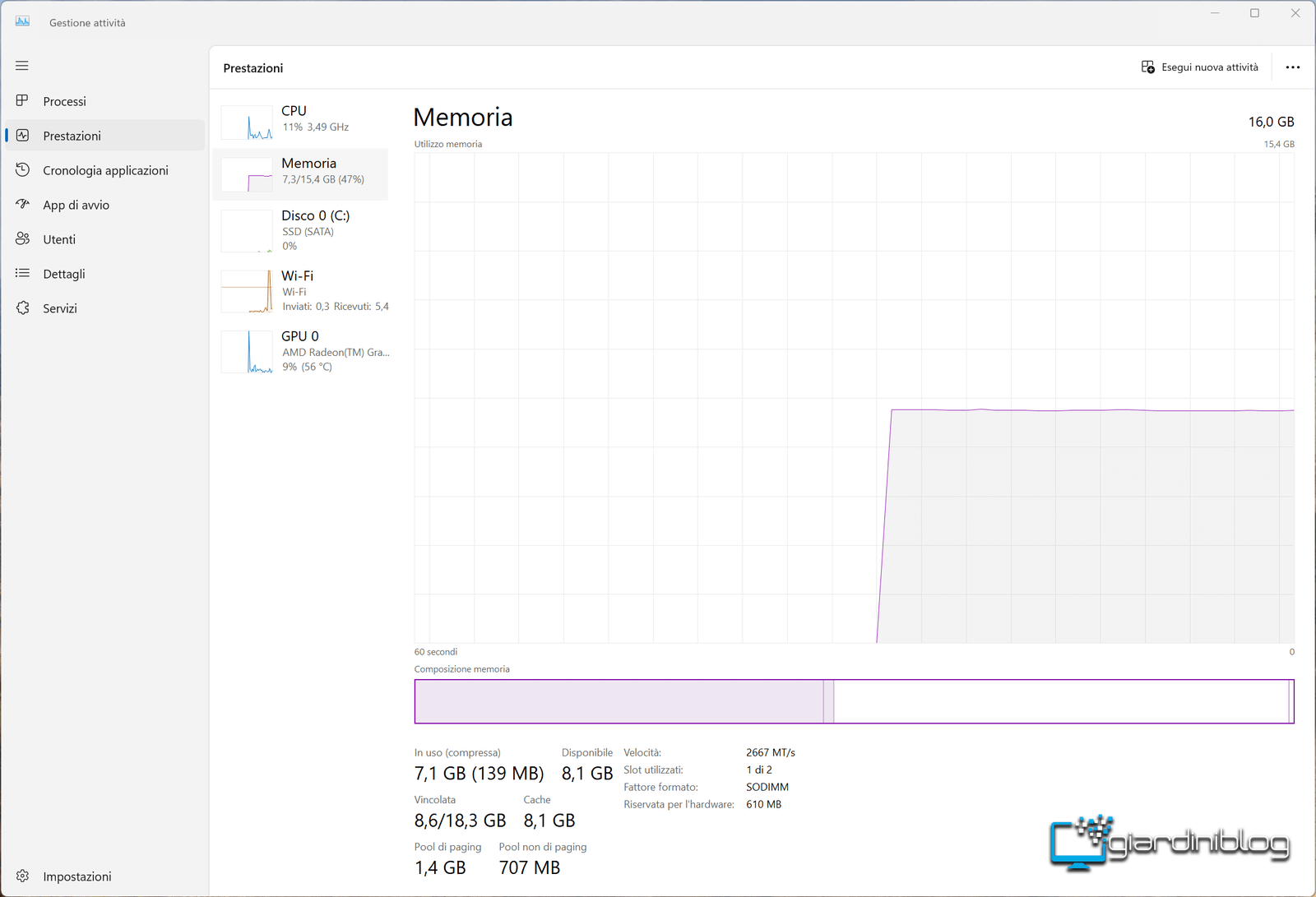Click the Memoria 7,3/15,4 GB (47%) text
Screen dimensions: 1316x897
pyautogui.click(x=323, y=179)
